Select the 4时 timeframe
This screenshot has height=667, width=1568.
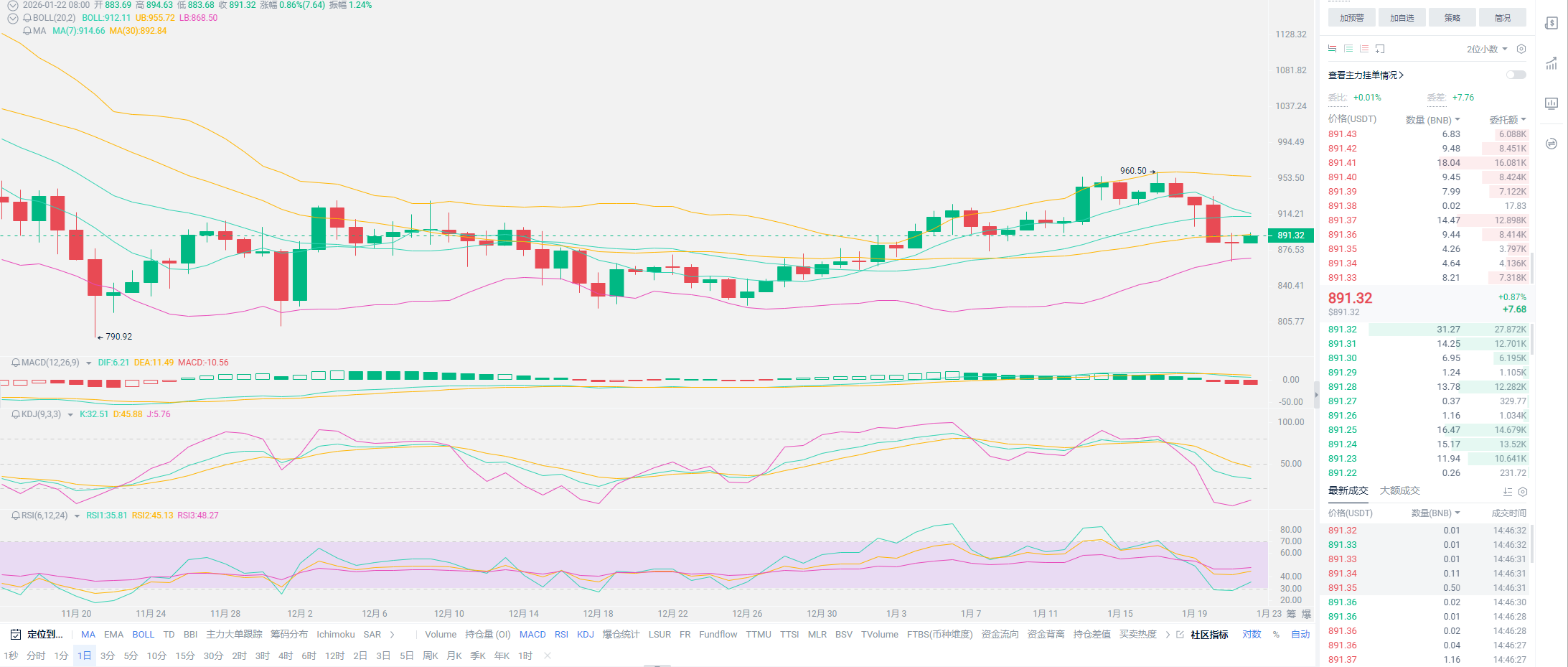point(286,656)
